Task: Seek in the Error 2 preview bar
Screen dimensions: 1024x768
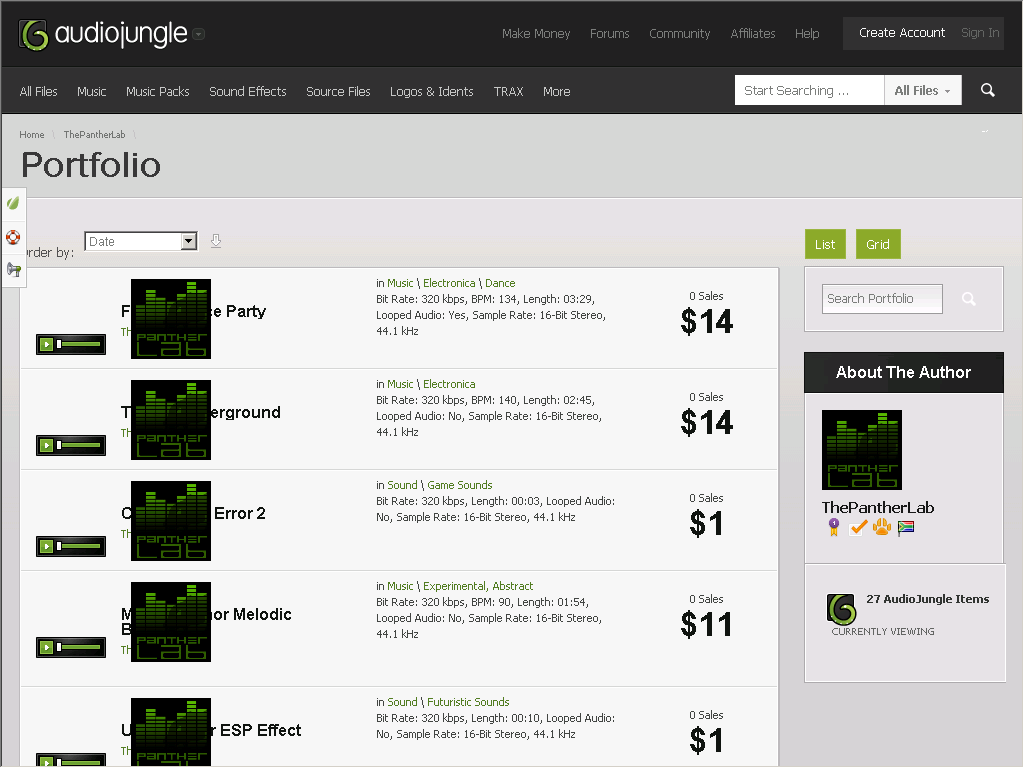Action: 80,546
